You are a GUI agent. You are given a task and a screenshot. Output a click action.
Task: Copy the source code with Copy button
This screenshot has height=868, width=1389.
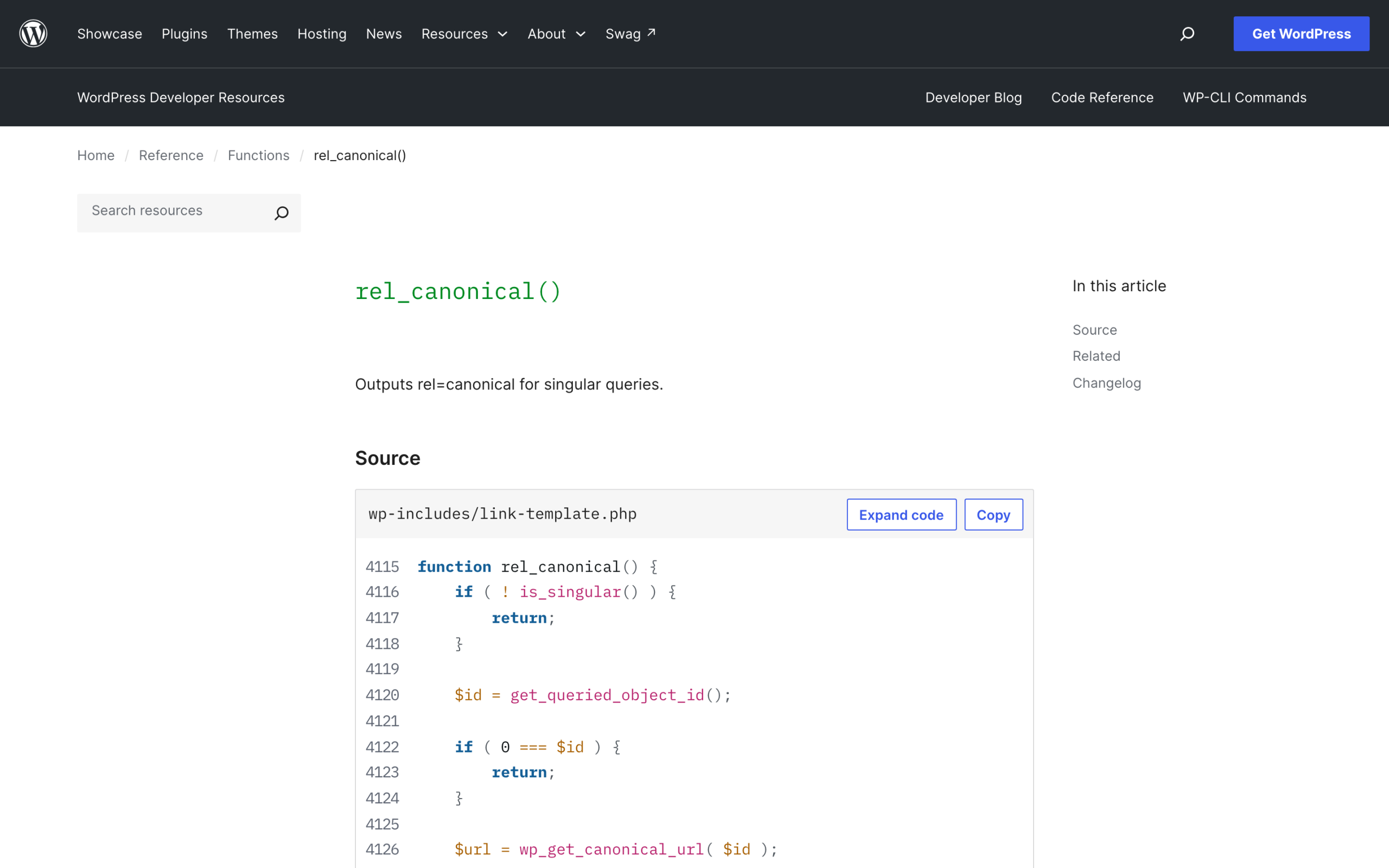(993, 515)
